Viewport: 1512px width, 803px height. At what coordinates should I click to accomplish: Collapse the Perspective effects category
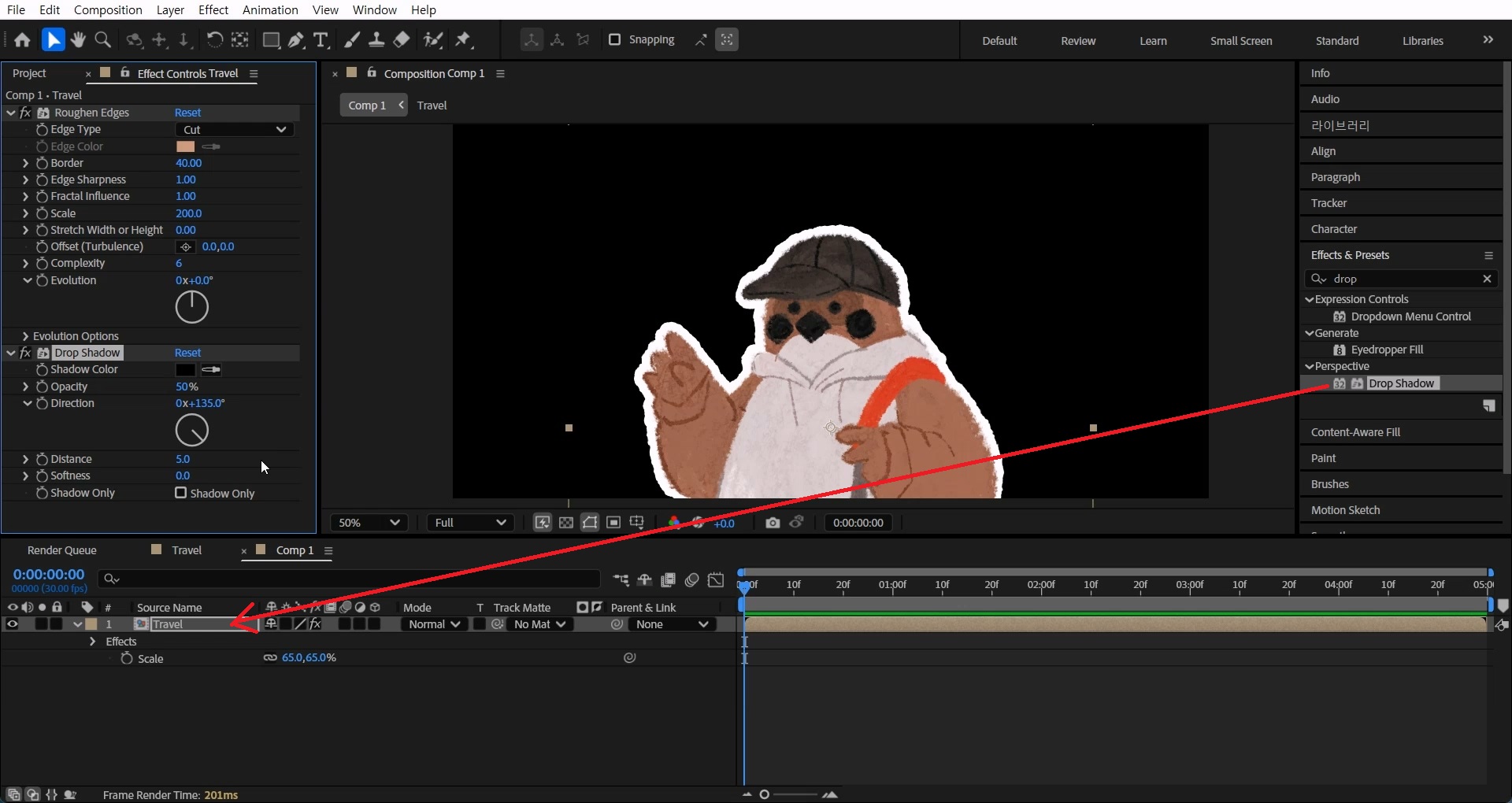pyautogui.click(x=1310, y=366)
